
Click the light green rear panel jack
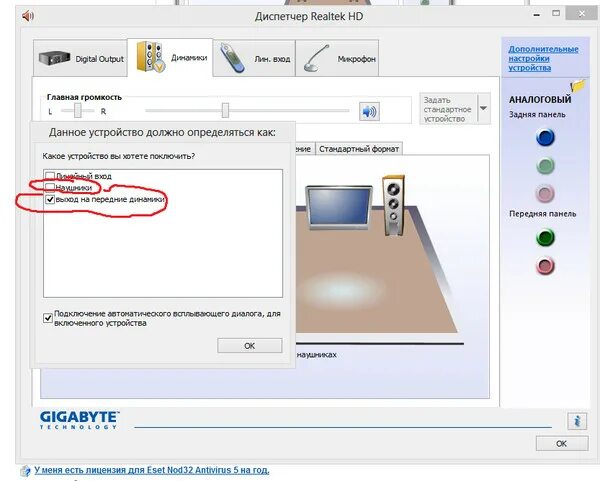[x=545, y=166]
